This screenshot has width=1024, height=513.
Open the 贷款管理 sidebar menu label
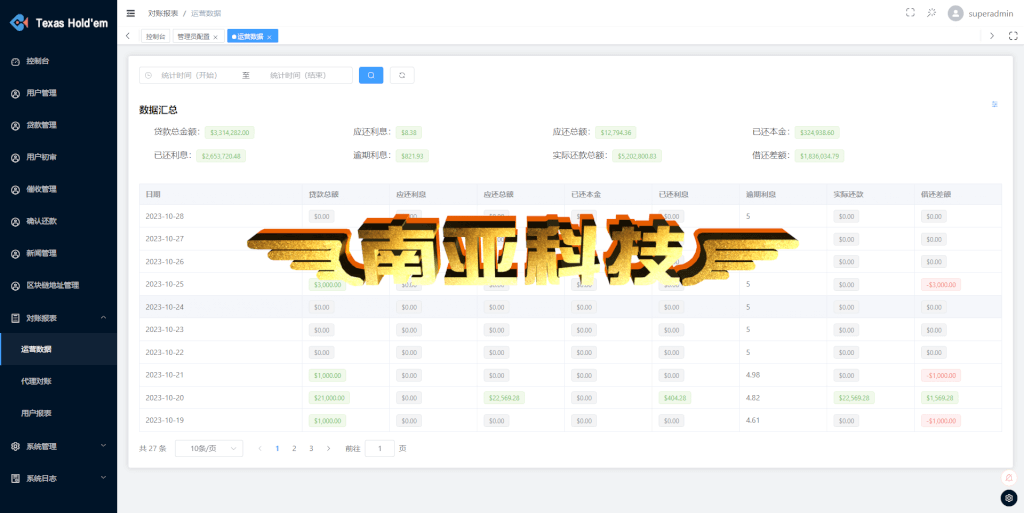42,125
